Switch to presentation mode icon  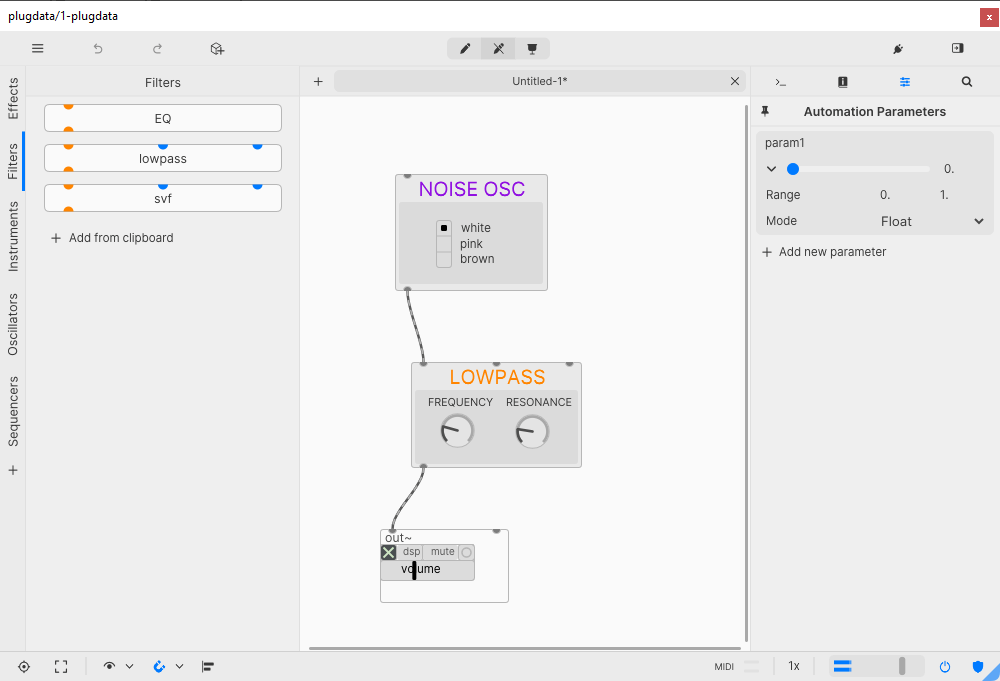532,48
